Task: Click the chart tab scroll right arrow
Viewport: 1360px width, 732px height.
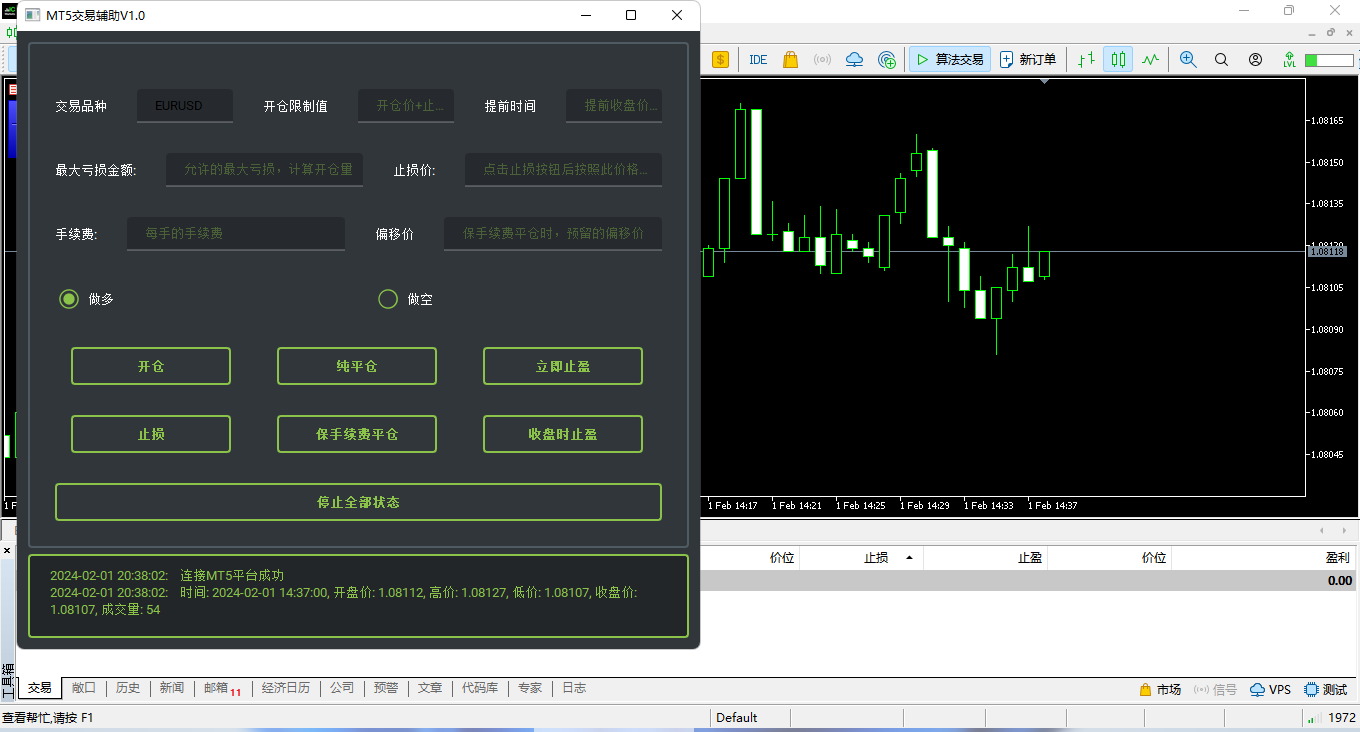Action: pyautogui.click(x=1344, y=530)
